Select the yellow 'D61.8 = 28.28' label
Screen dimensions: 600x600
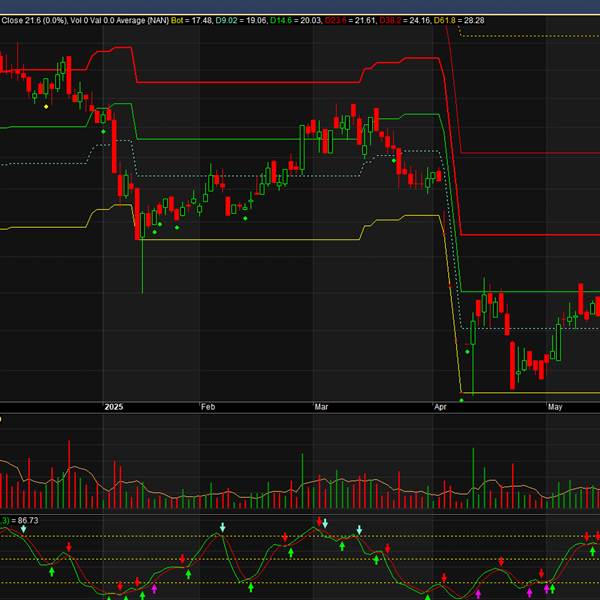click(x=459, y=20)
